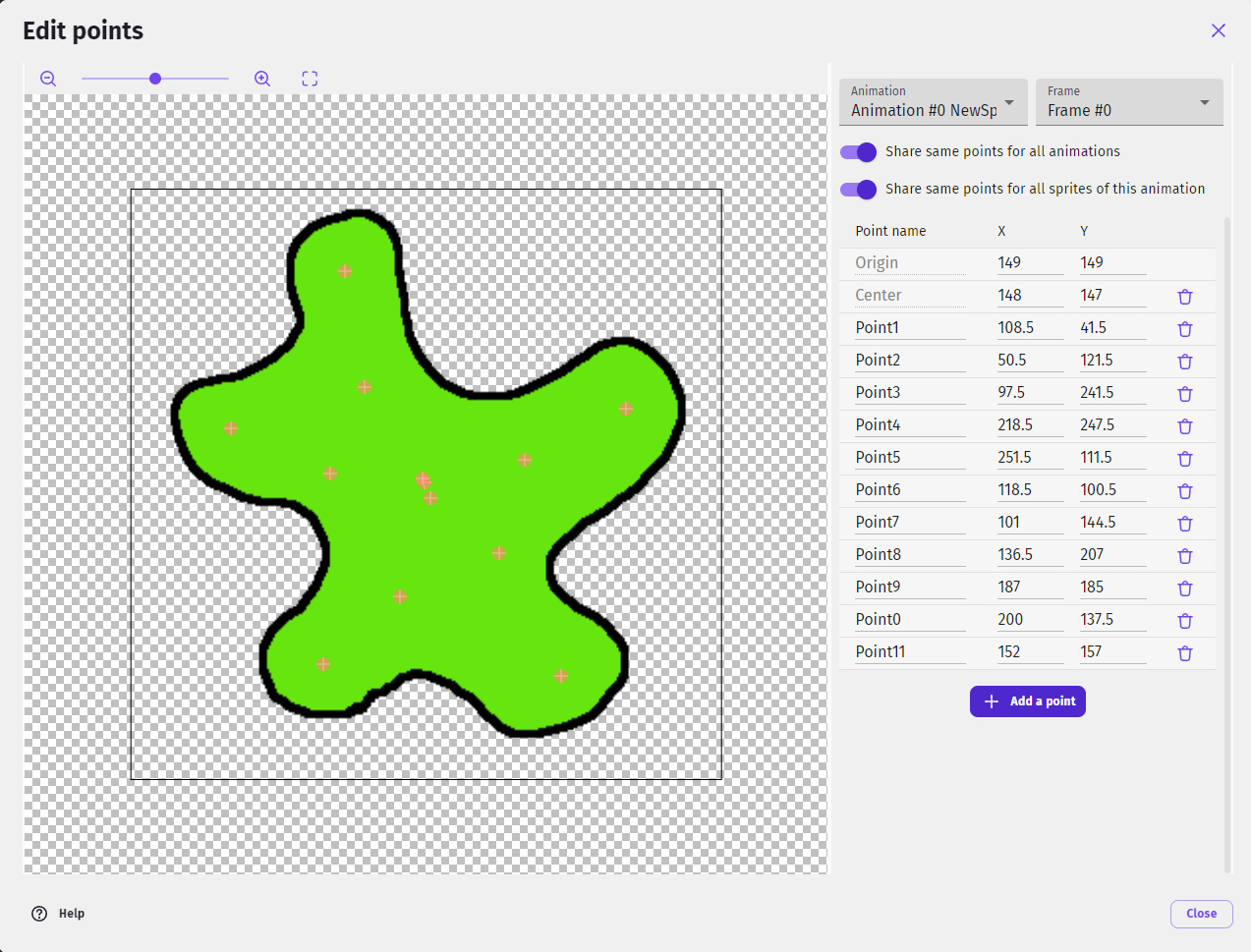This screenshot has width=1251, height=952.
Task: Click the zoom out magnifier icon
Action: [48, 79]
